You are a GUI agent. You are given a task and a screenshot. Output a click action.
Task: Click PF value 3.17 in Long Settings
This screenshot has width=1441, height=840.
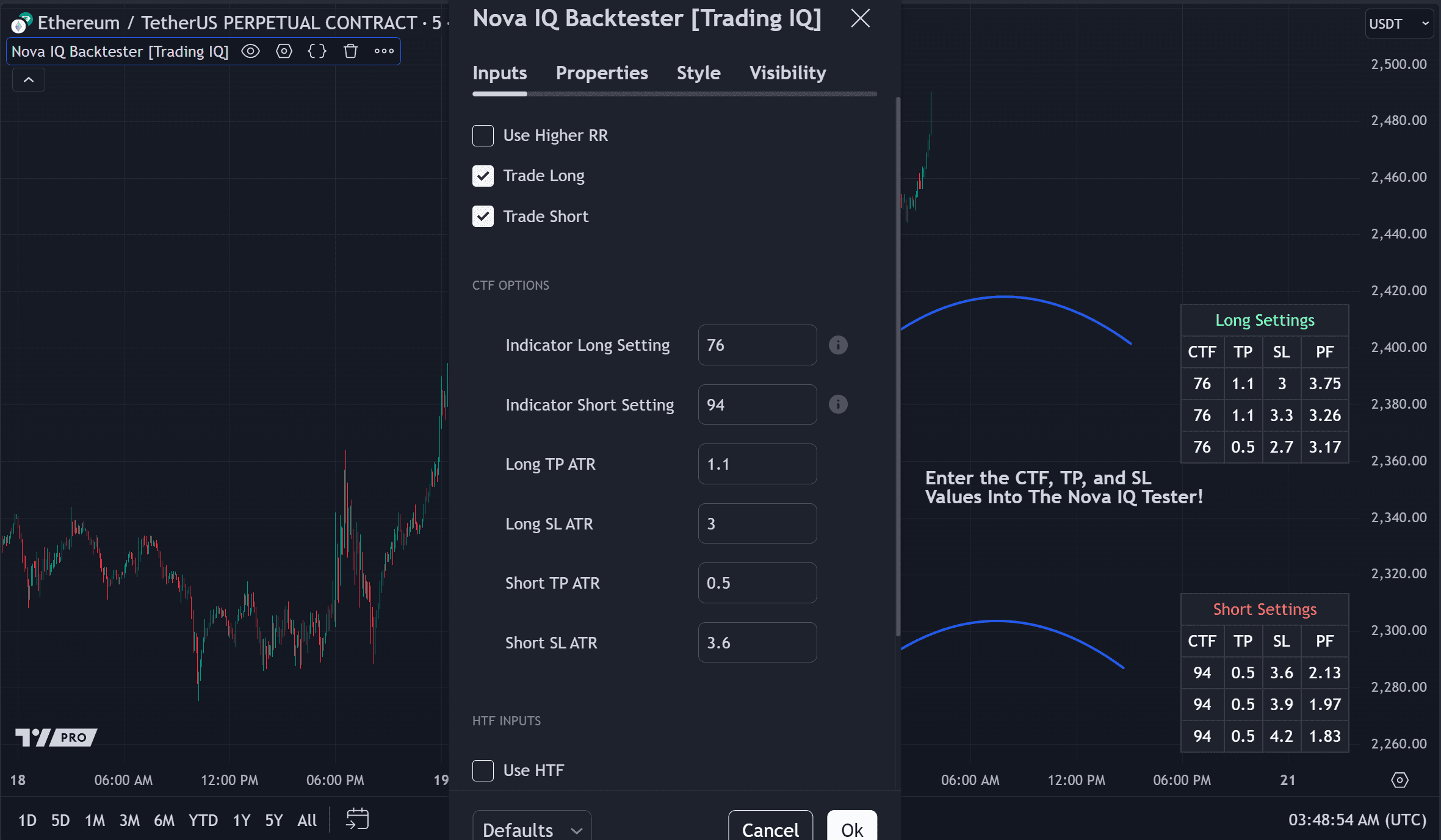click(1324, 447)
